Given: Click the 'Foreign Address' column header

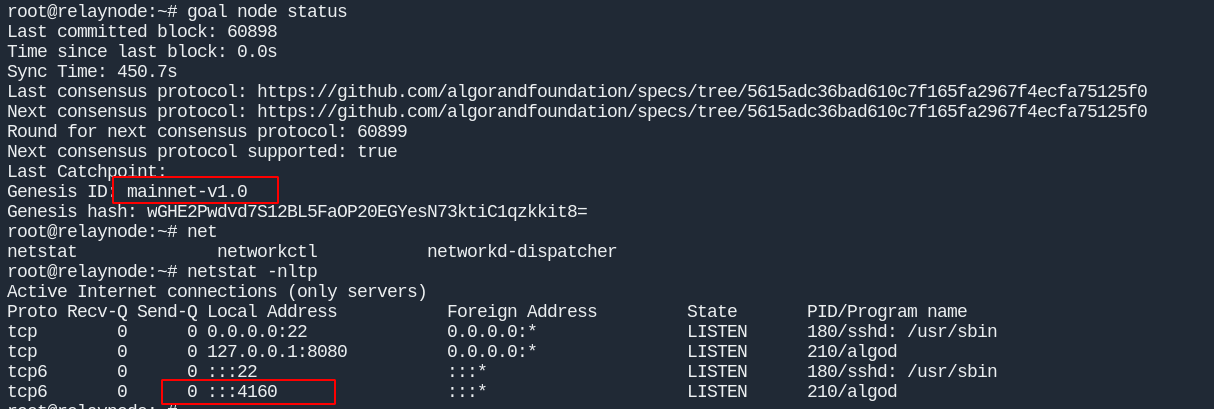Looking at the screenshot, I should pyautogui.click(x=521, y=312).
